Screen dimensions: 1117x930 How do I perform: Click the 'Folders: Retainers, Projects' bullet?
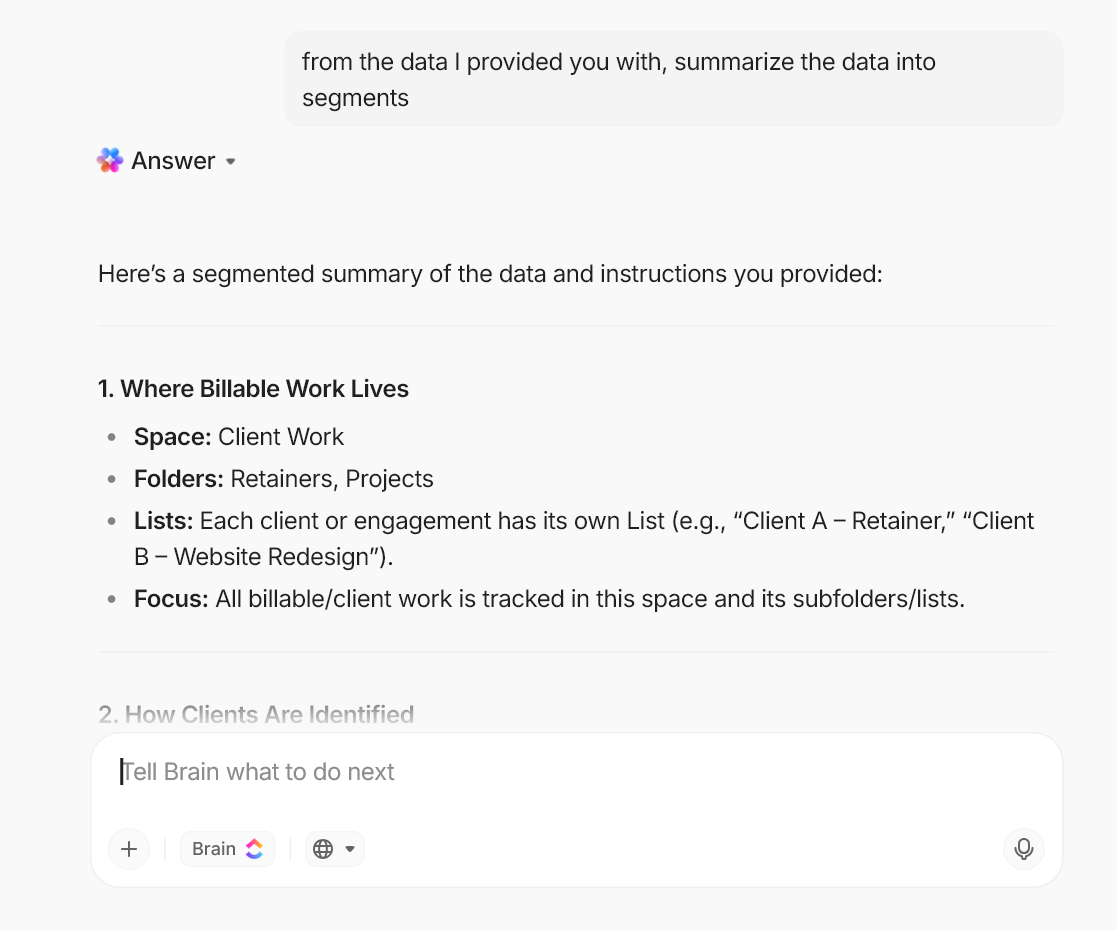[284, 479]
